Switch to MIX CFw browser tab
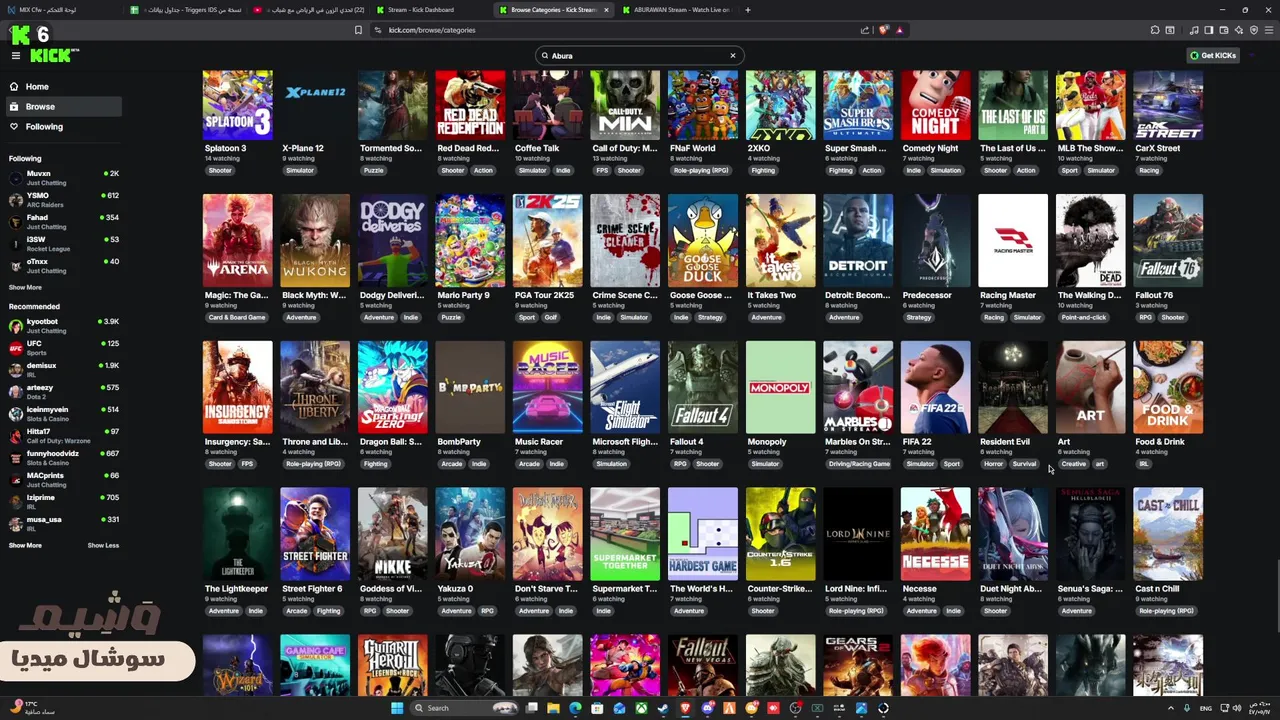Viewport: 1280px width, 720px height. 60,10
